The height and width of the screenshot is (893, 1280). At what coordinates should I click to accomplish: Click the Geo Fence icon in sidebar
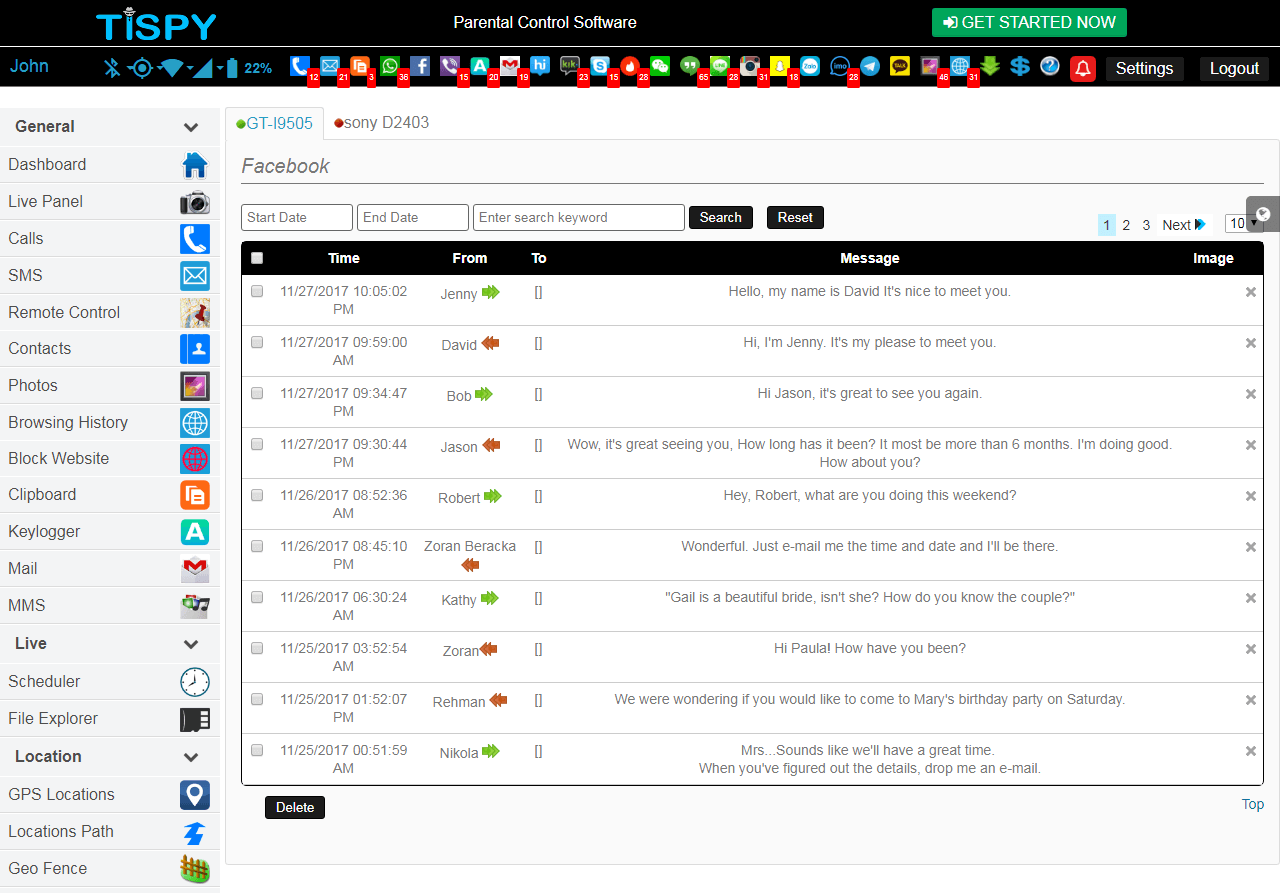[195, 868]
